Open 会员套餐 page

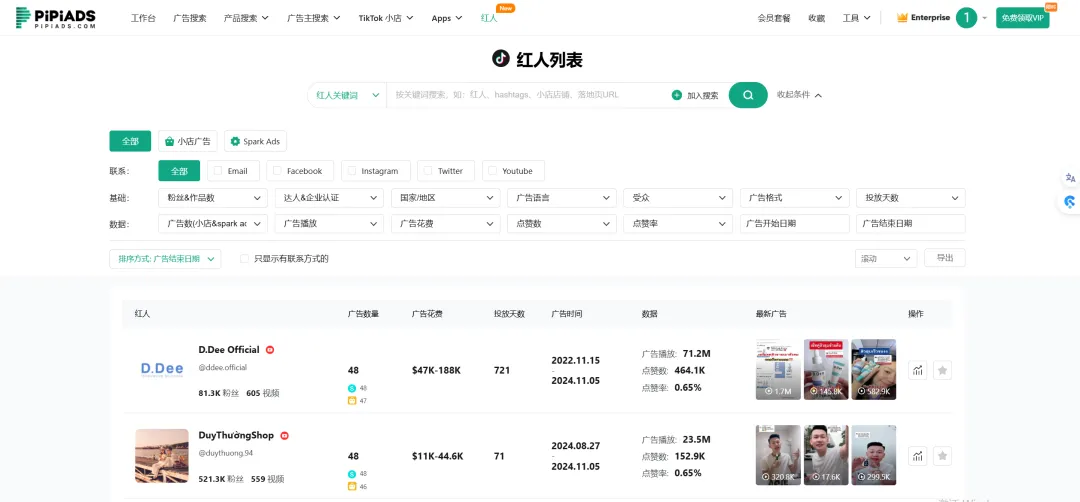pyautogui.click(x=773, y=18)
